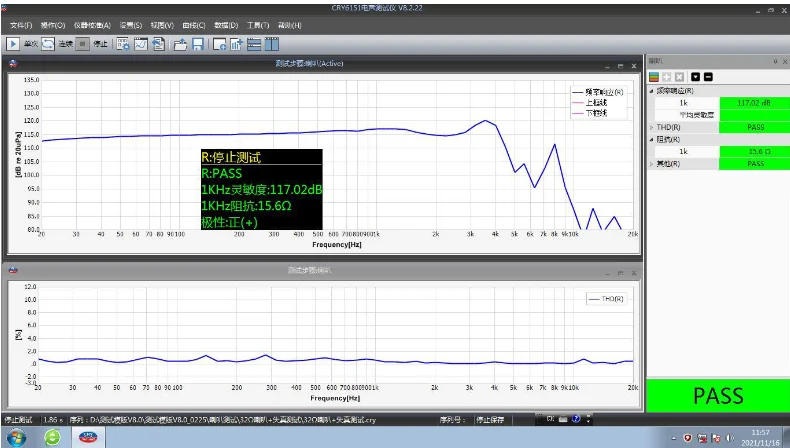This screenshot has width=790, height=448.
Task: Expand the THD(R) result row
Action: tap(651, 127)
